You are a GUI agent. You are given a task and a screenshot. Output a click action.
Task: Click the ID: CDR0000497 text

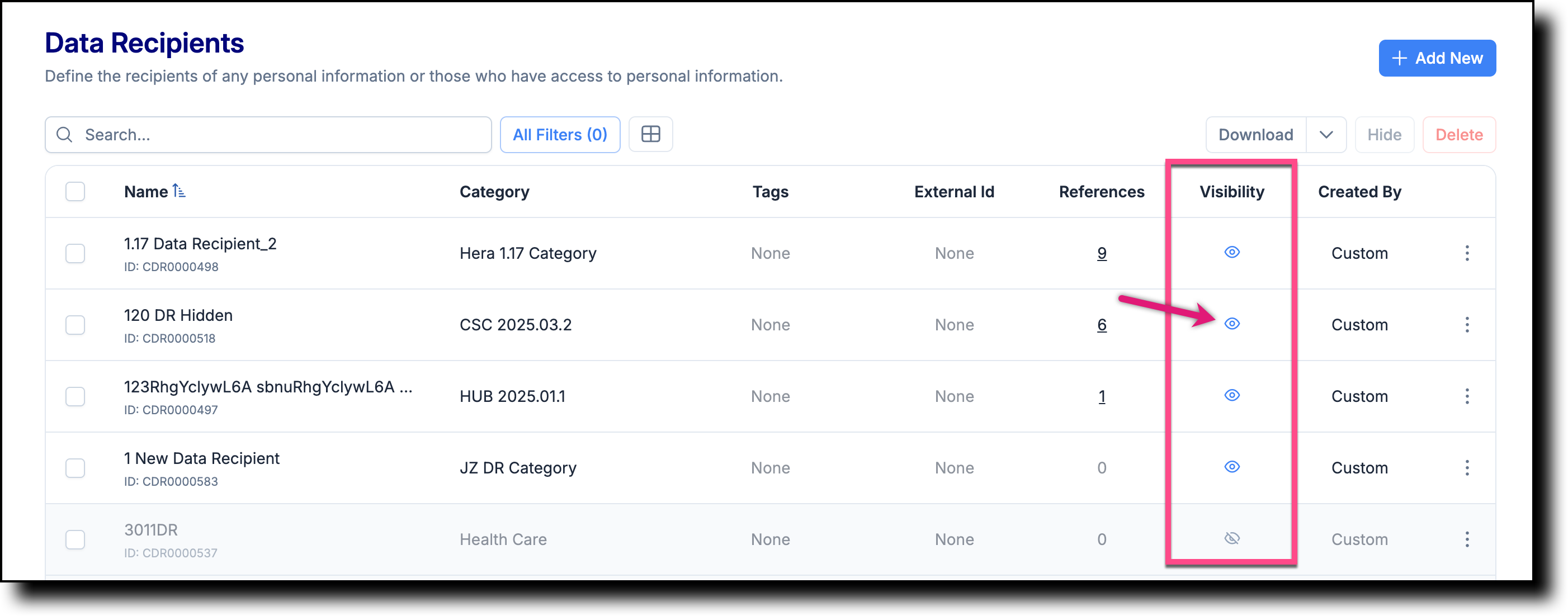pos(171,410)
